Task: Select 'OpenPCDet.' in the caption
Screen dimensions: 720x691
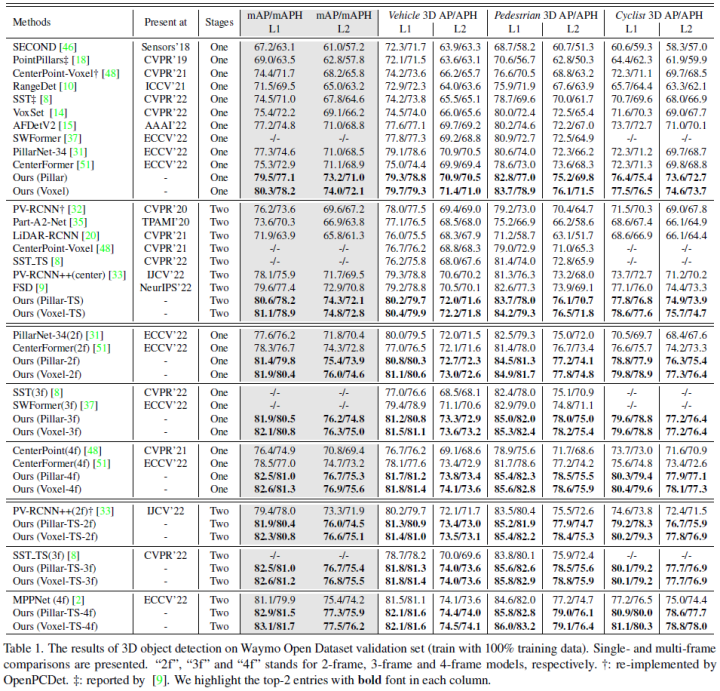Action: pyautogui.click(x=36, y=680)
